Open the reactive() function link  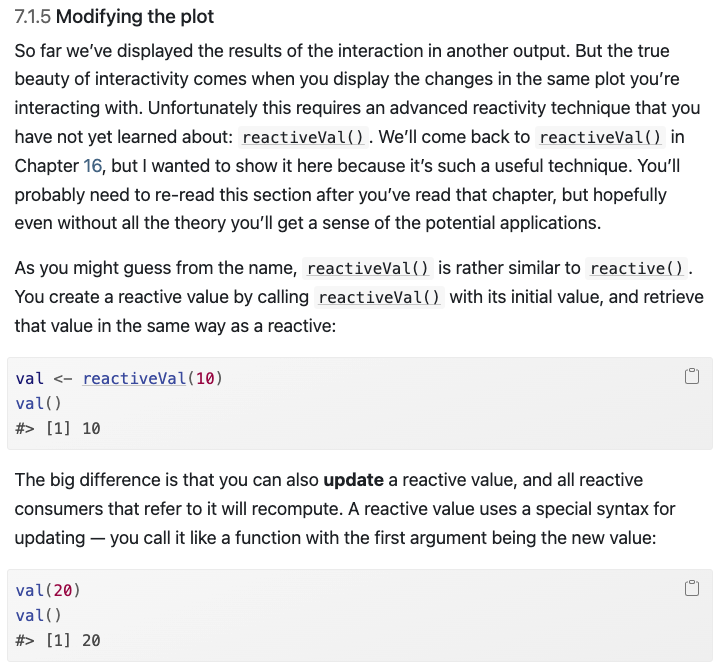pyautogui.click(x=638, y=269)
